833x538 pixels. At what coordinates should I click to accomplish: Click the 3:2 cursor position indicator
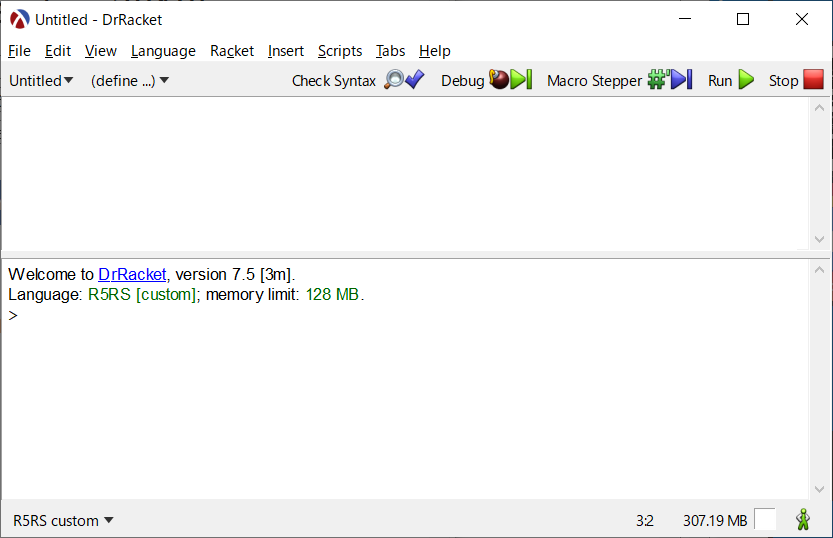pyautogui.click(x=645, y=520)
